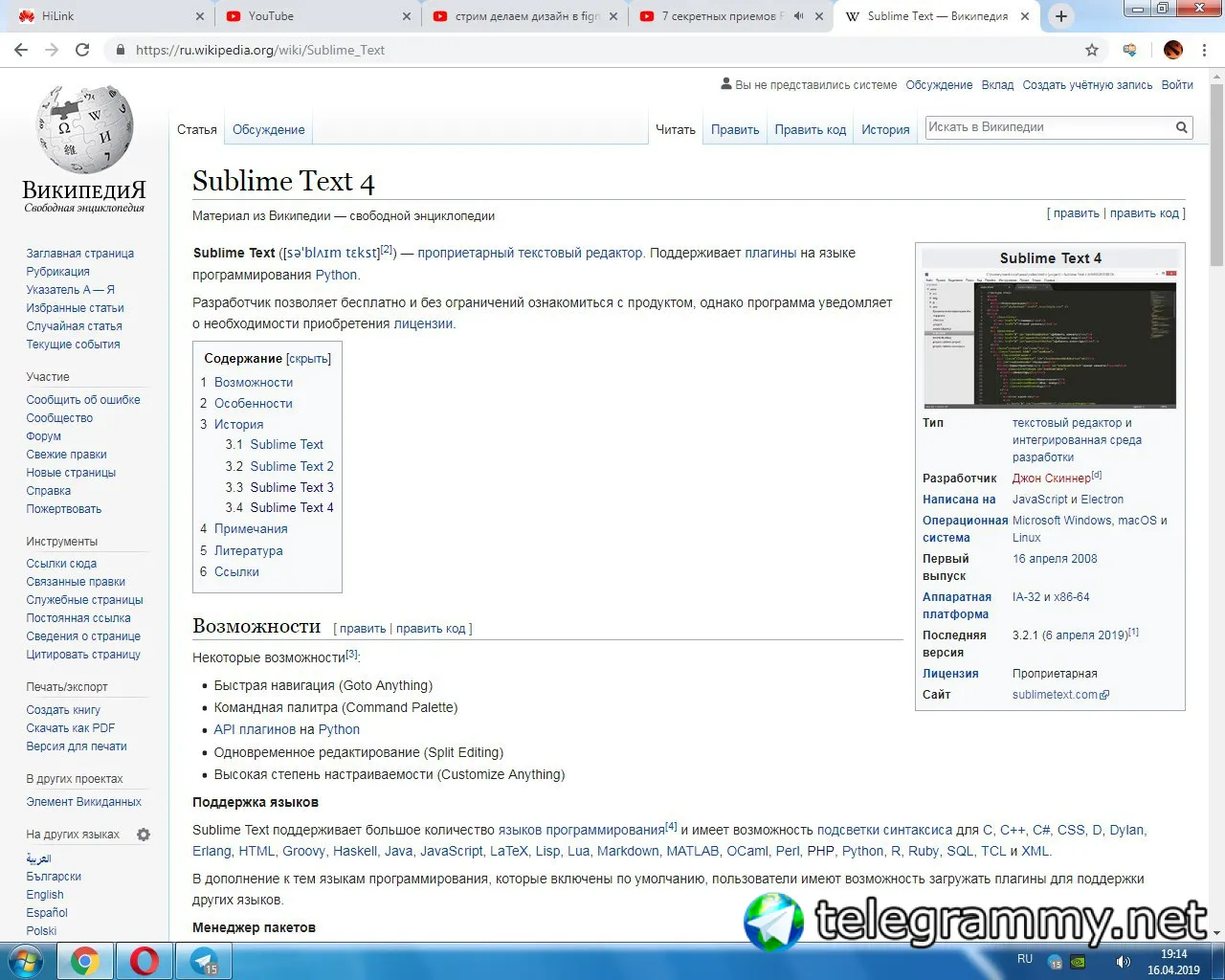The height and width of the screenshot is (980, 1225).
Task: Switch the RU keyboard language indicator
Action: coord(1025,959)
